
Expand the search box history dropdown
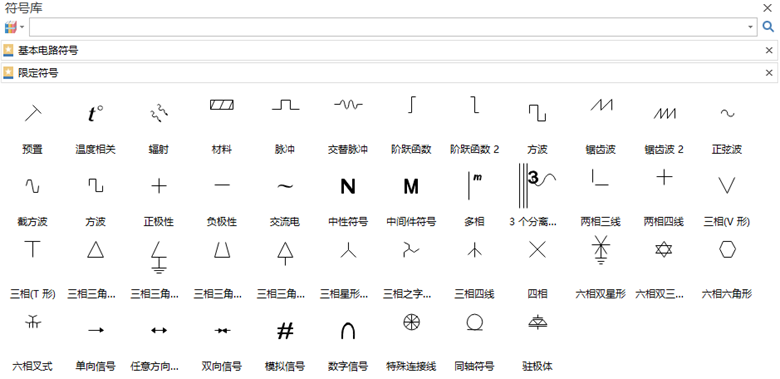751,27
